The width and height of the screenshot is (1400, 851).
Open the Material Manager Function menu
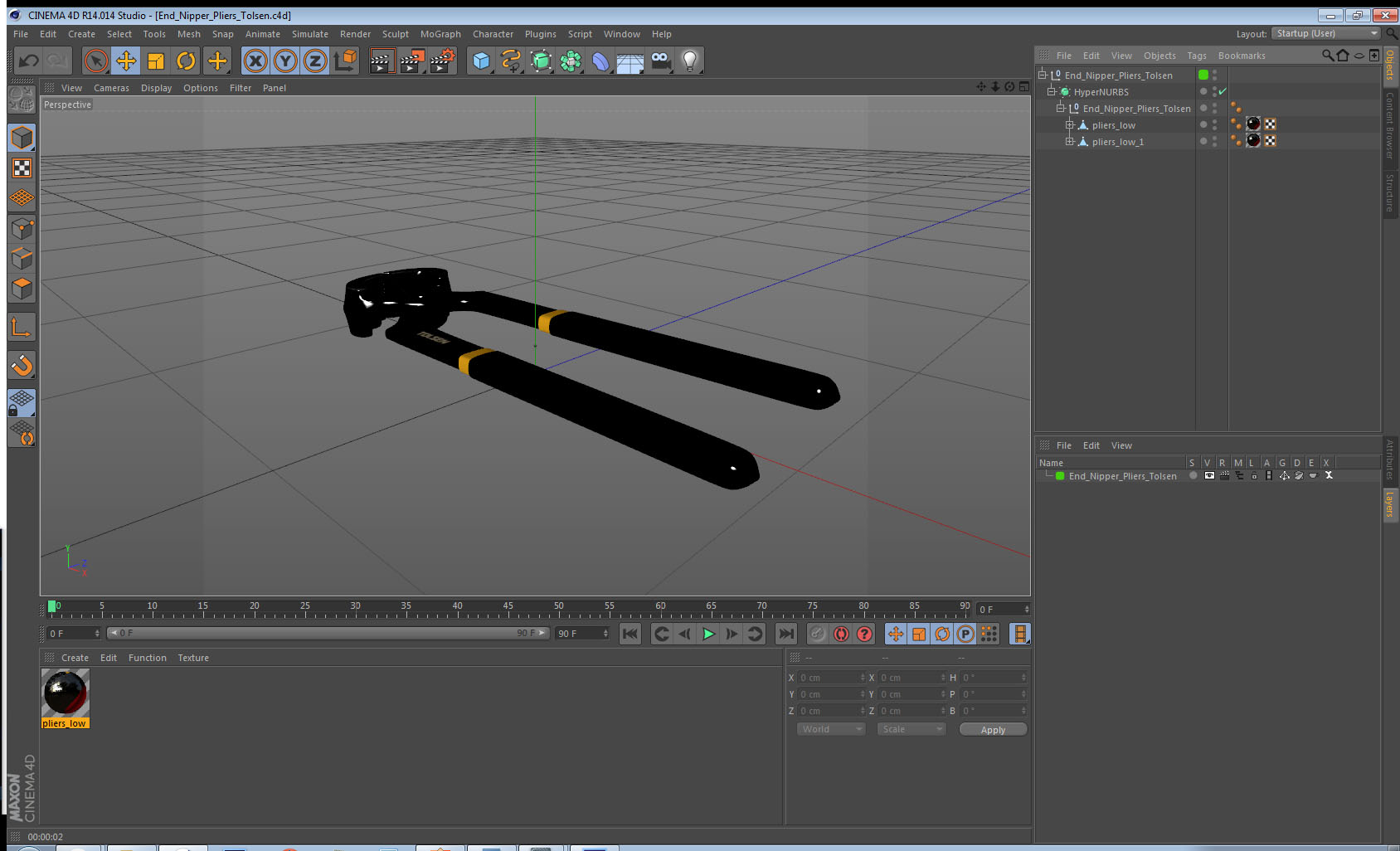(148, 658)
